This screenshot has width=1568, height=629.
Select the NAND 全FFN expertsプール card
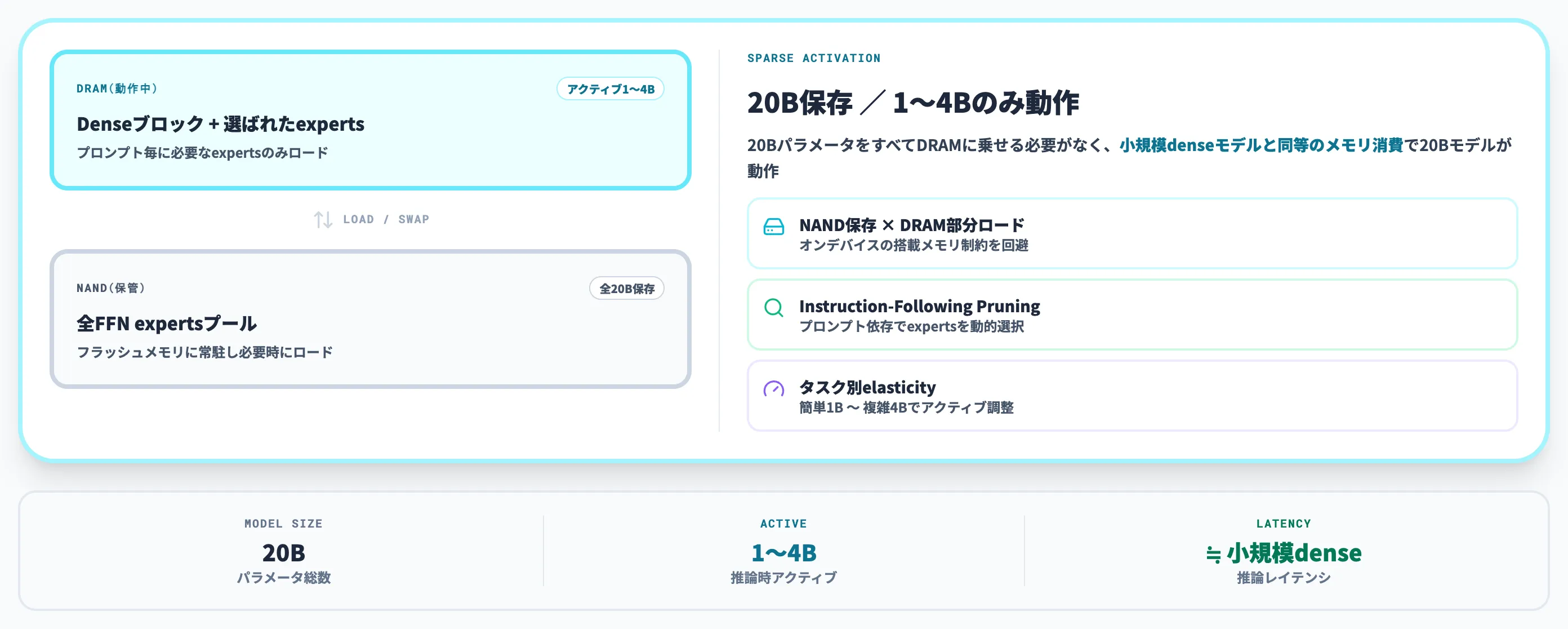point(370,319)
